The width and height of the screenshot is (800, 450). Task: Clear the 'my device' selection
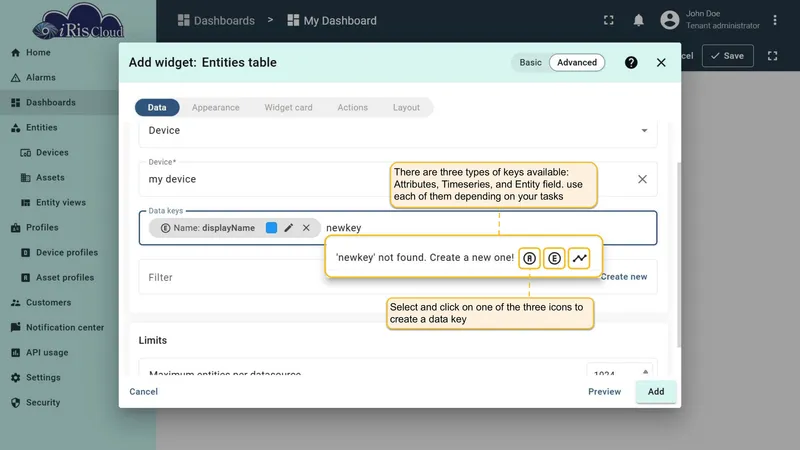(642, 179)
